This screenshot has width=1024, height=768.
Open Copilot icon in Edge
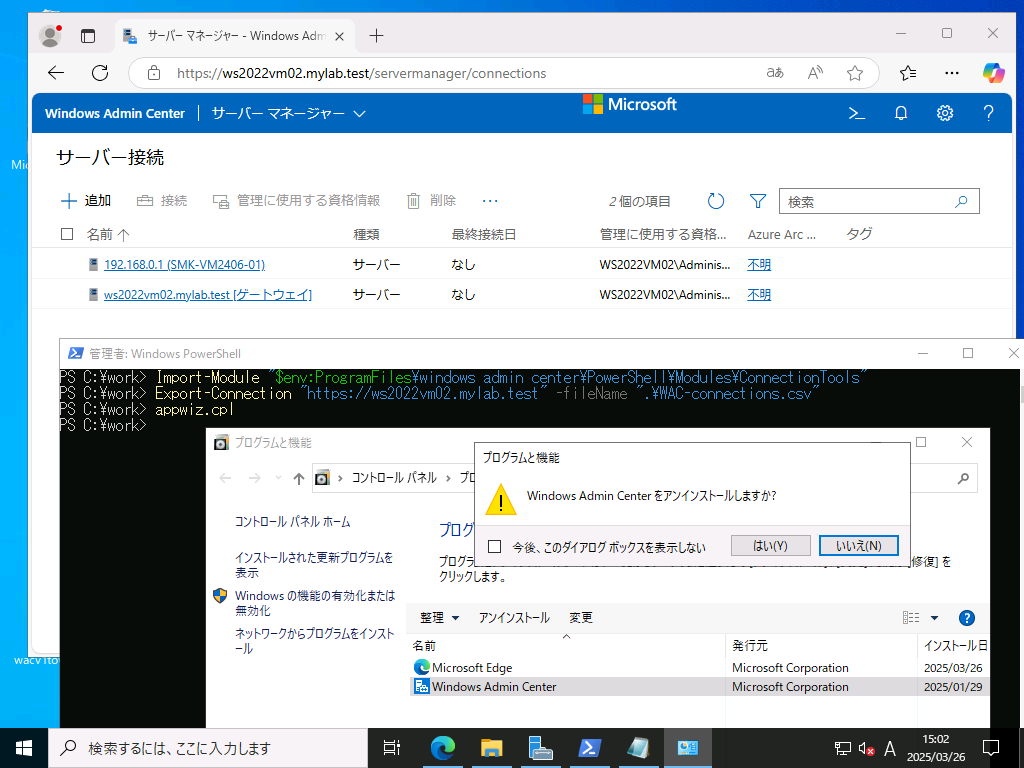coord(993,72)
